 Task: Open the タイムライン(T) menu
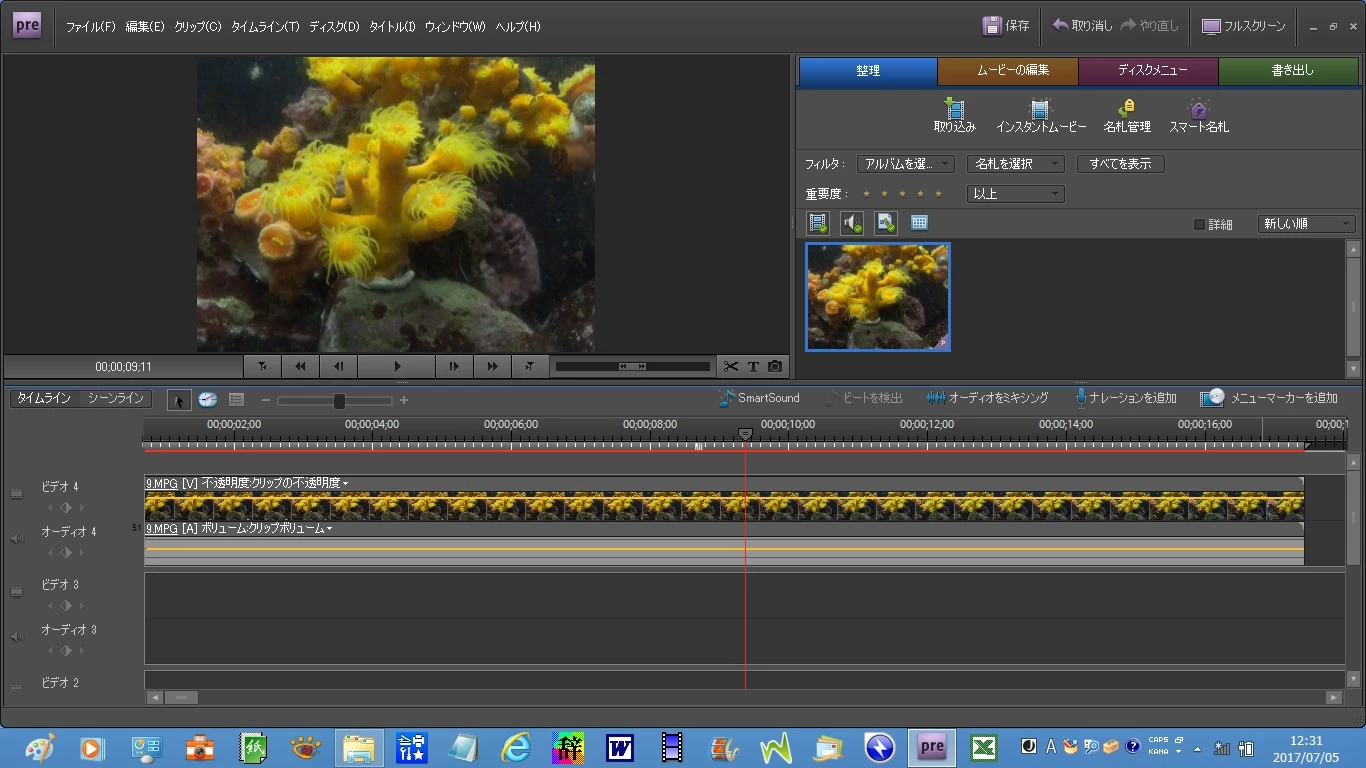click(x=265, y=27)
